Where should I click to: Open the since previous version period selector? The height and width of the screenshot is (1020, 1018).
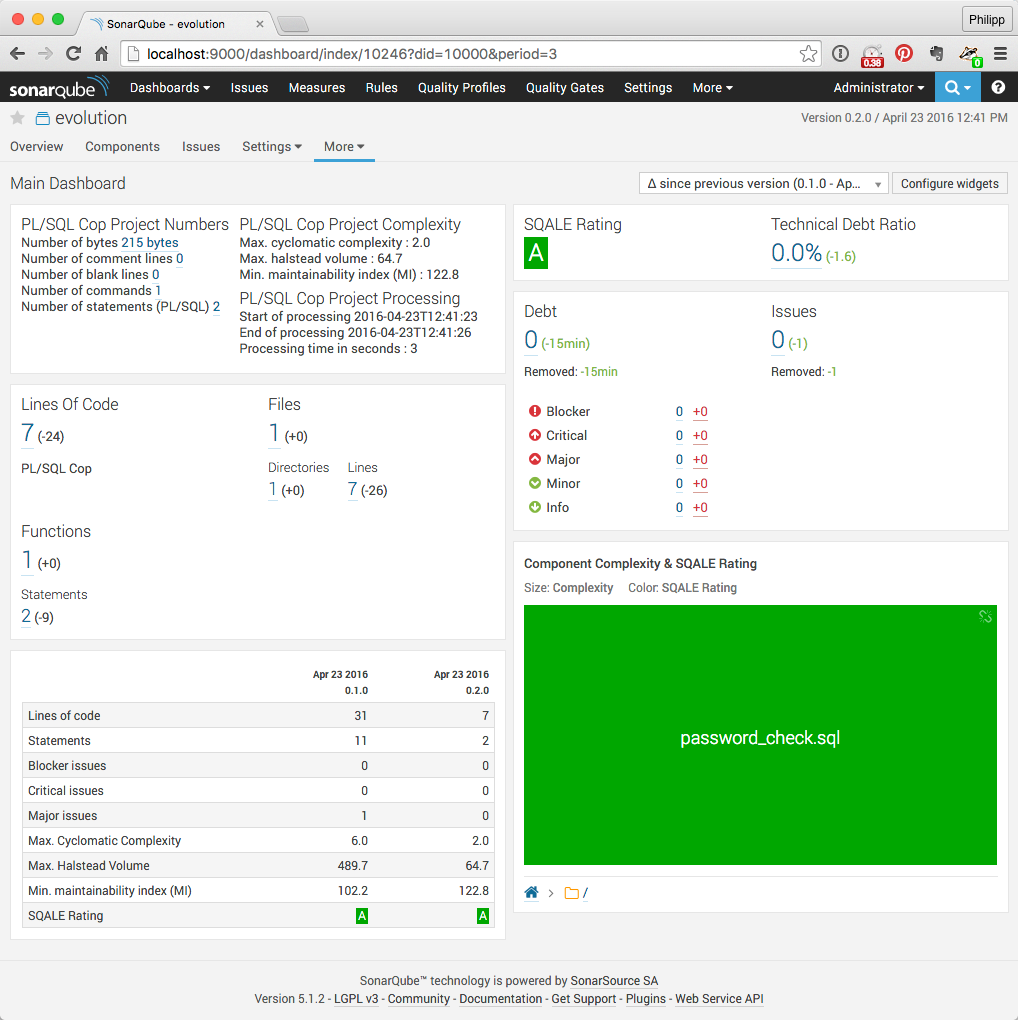764,183
